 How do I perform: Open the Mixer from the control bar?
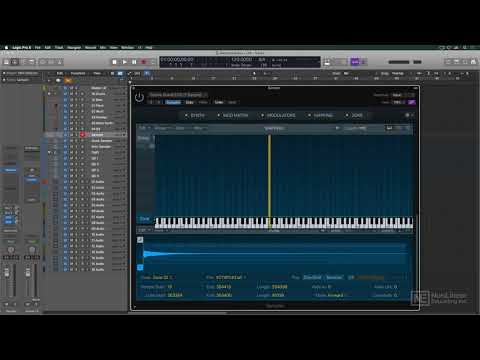coord(51,62)
